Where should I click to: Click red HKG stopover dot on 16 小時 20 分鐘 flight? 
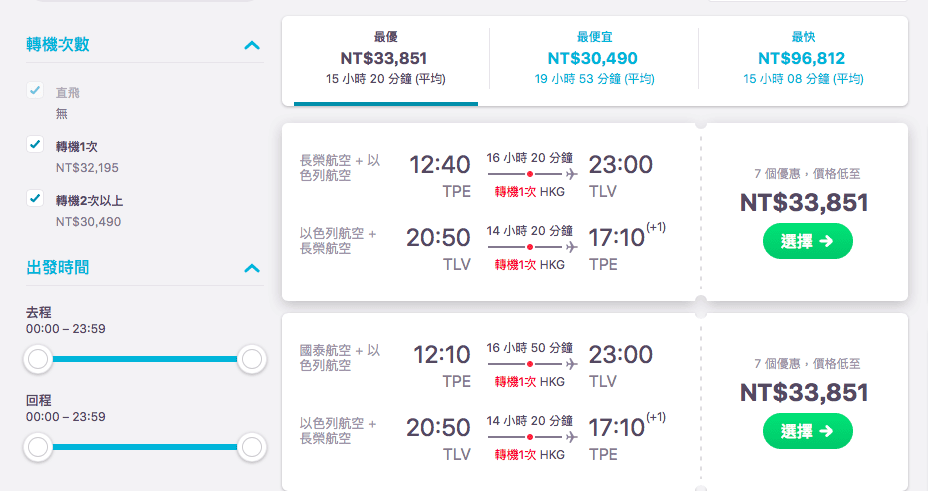coord(530,175)
